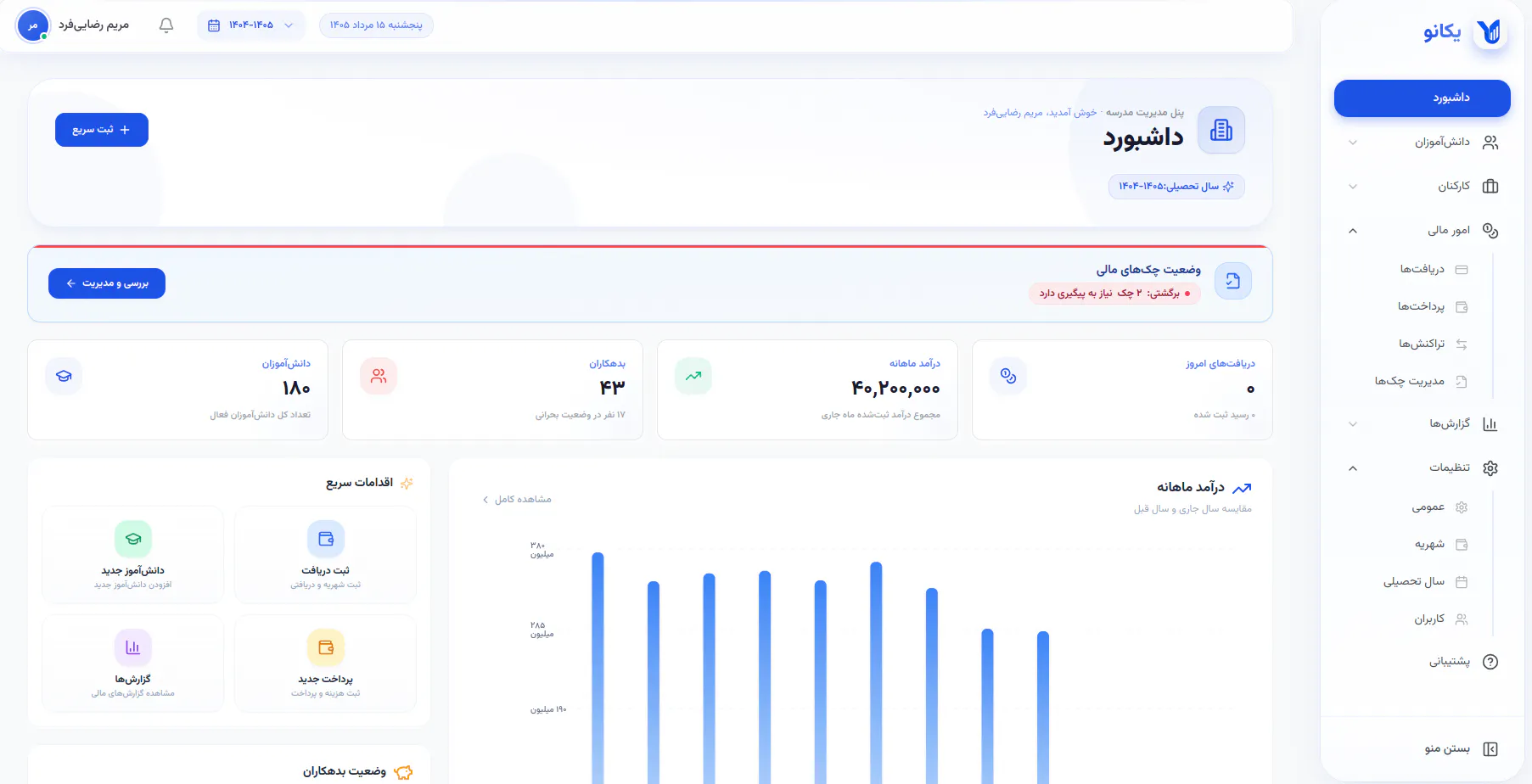Click the tallest first bar in income chart
The image size is (1532, 784).
click(x=598, y=669)
